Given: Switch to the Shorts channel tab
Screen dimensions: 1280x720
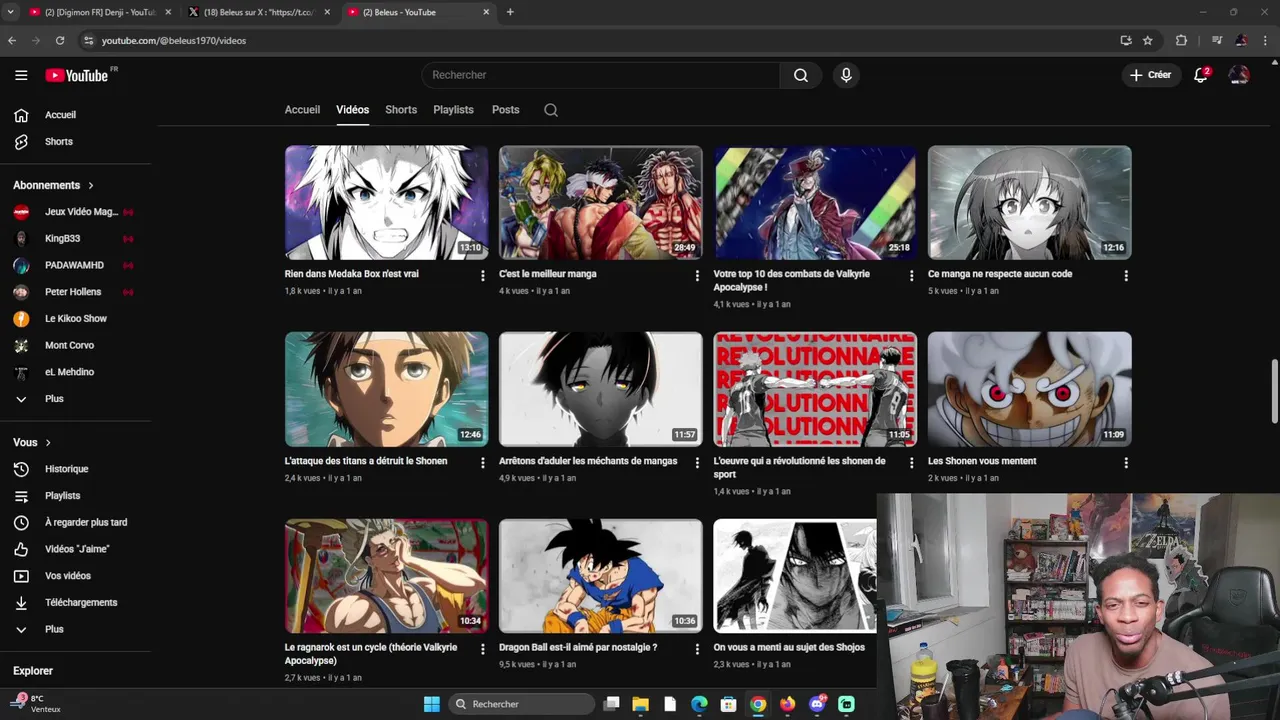Looking at the screenshot, I should point(401,110).
